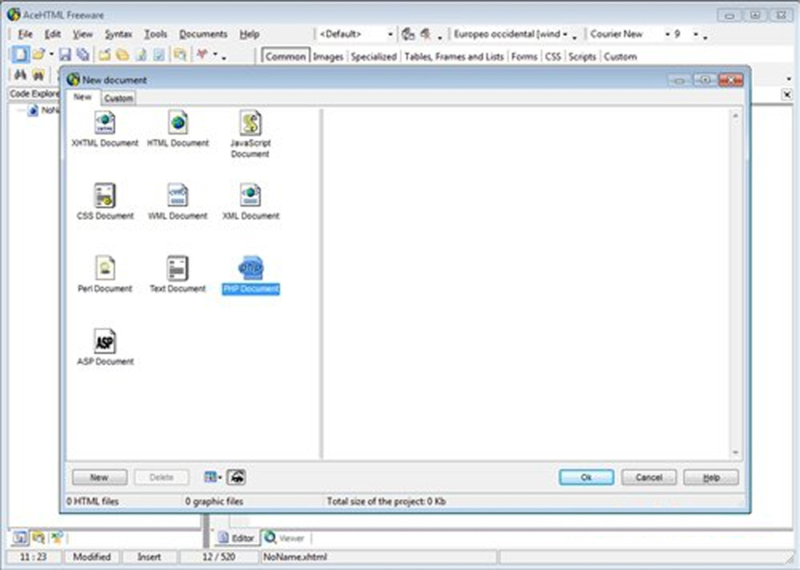Open the Help menu

click(249, 34)
